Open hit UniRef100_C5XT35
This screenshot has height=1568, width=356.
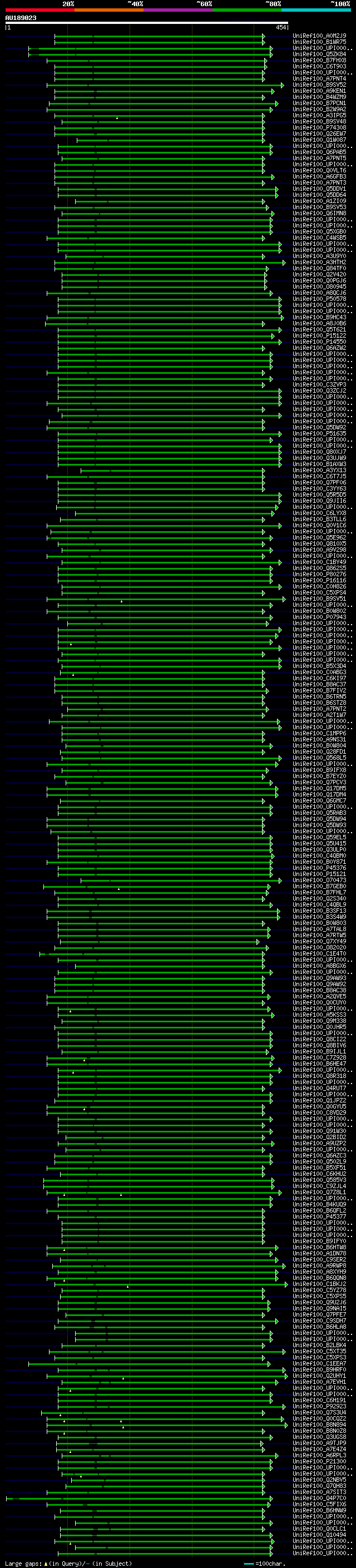tap(319, 1351)
